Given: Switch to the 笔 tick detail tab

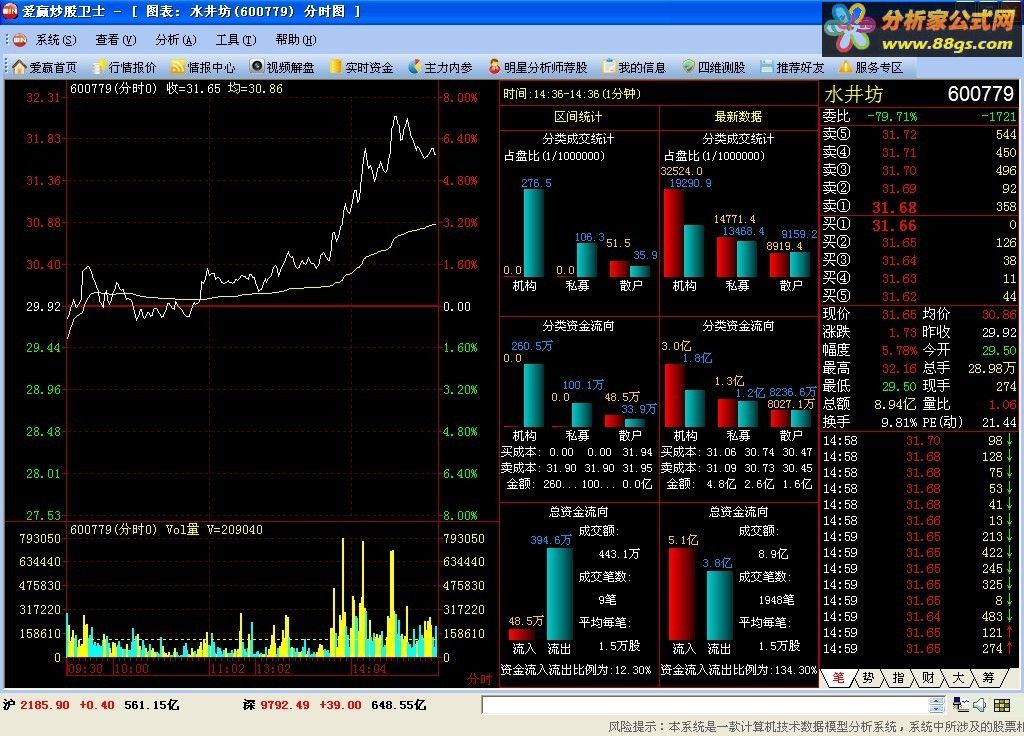Looking at the screenshot, I should click(x=838, y=678).
